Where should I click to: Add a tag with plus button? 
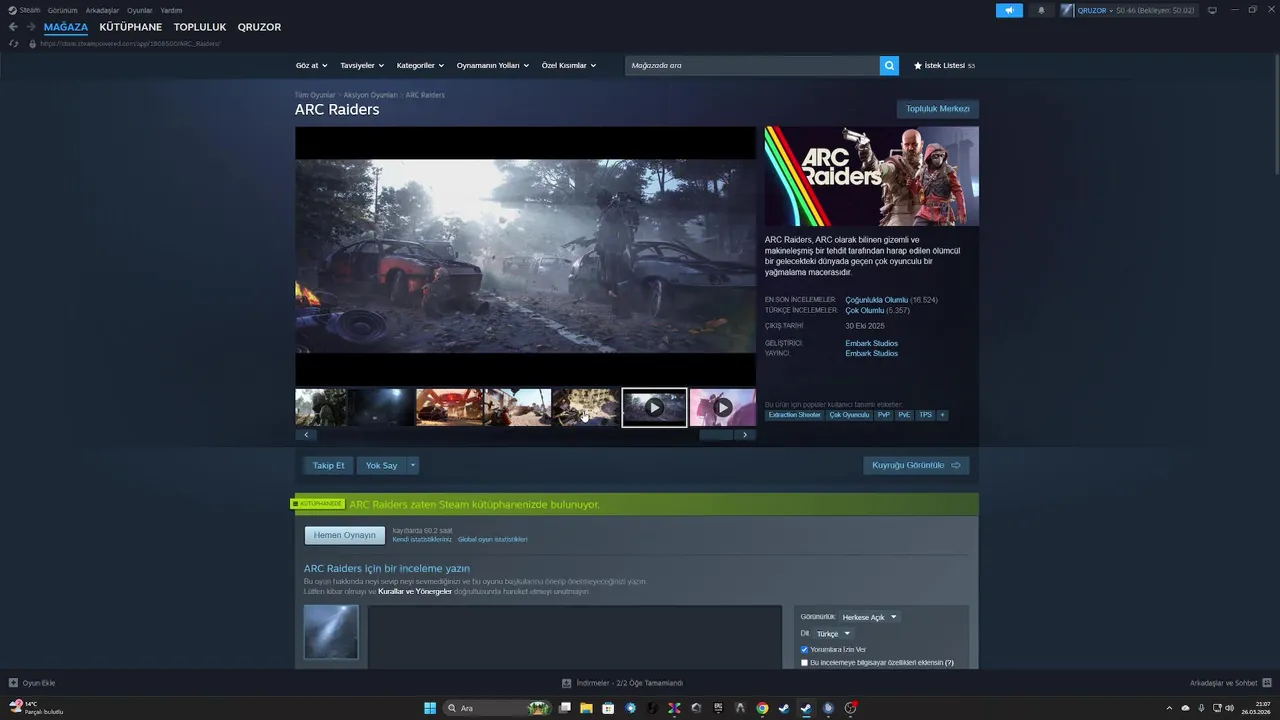942,415
